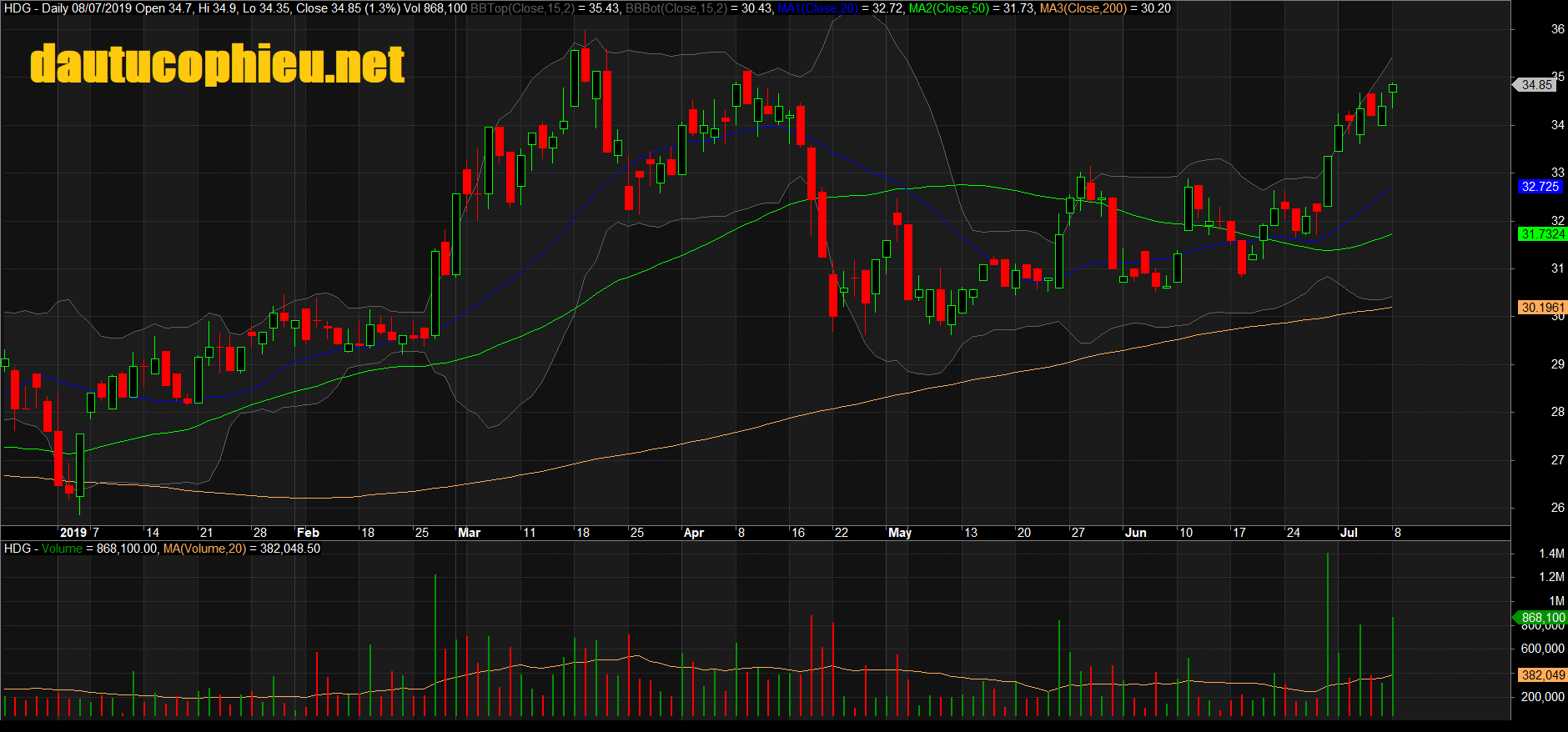Click the MA(Volume,20) = 382,048.50 label
Screen dimensions: 1568x732
click(242, 549)
